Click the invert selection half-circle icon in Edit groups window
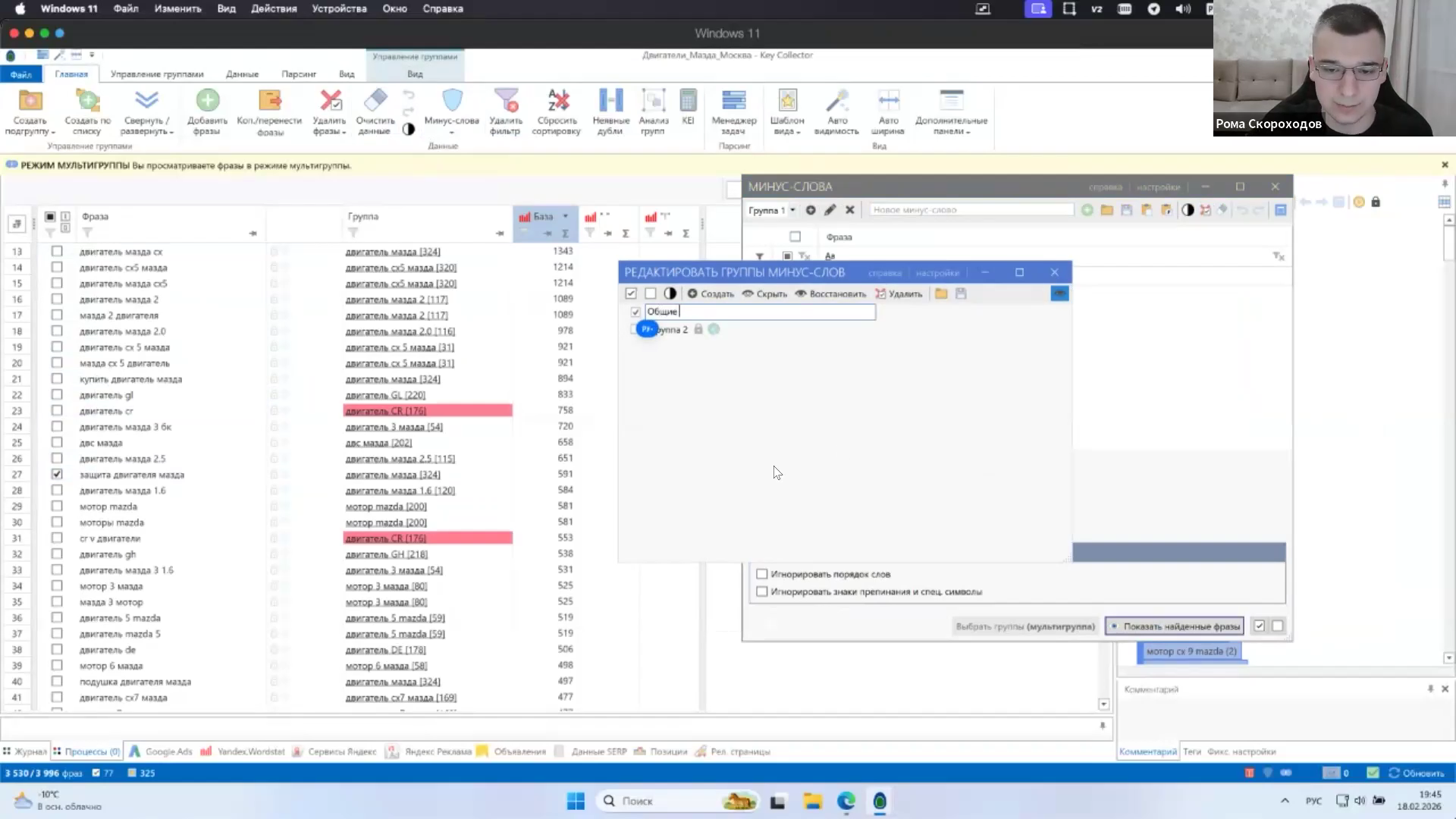The image size is (1456, 819). pos(670,293)
